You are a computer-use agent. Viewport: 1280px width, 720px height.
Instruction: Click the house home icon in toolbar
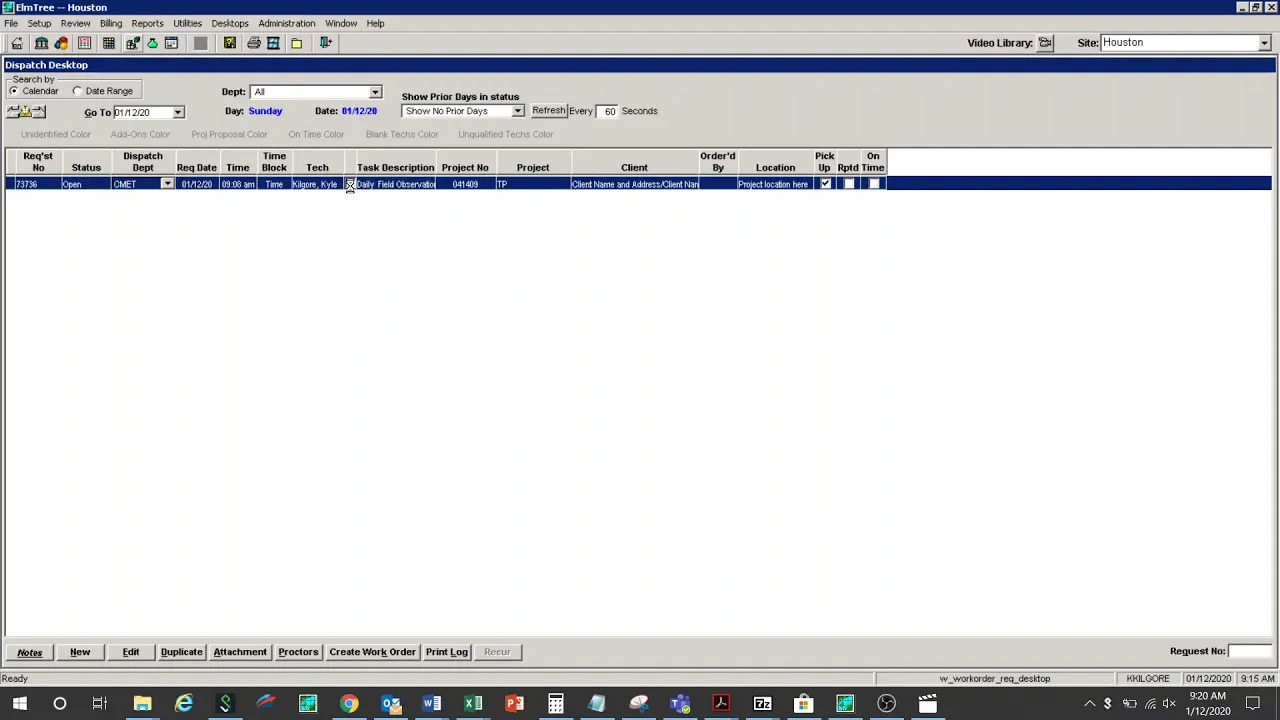point(18,43)
